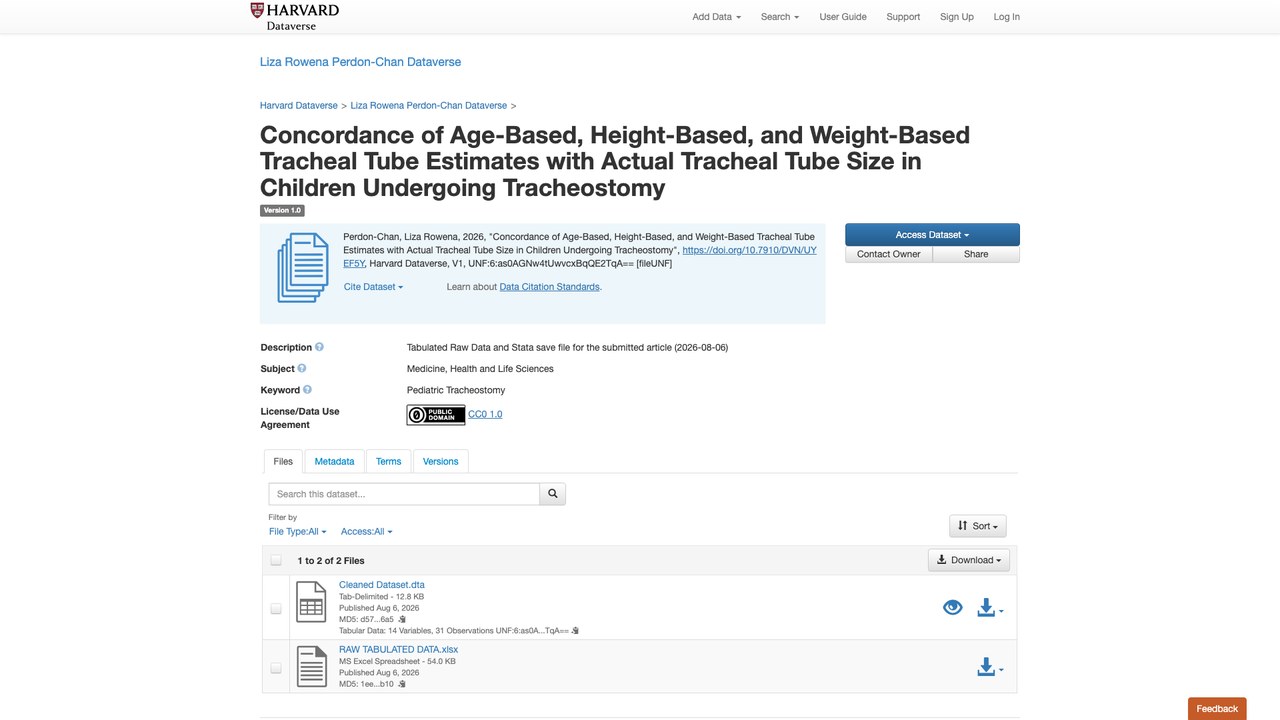Expand the Access Dataset dropdown
This screenshot has width=1280, height=720.
pyautogui.click(x=932, y=235)
